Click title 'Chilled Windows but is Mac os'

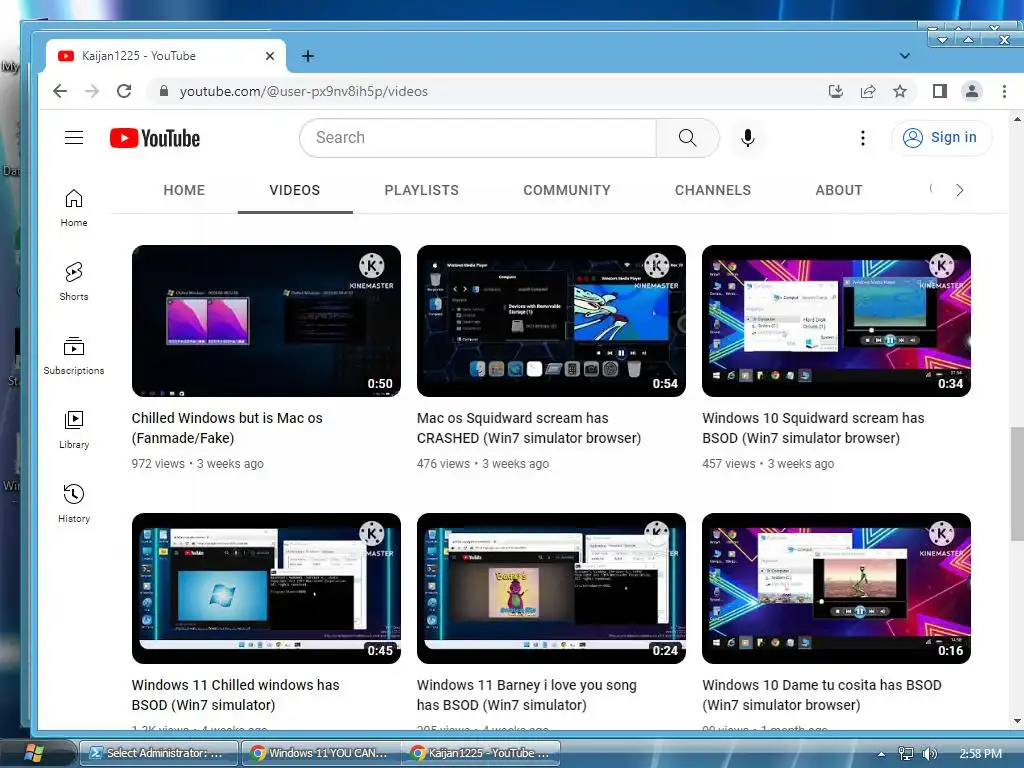227,428
